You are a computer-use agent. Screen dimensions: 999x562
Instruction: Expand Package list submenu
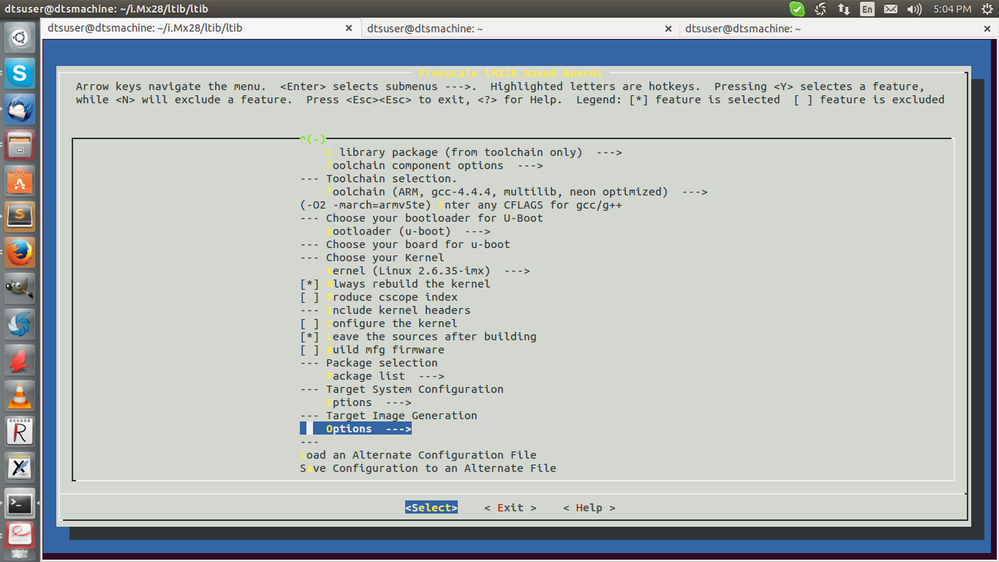385,377
